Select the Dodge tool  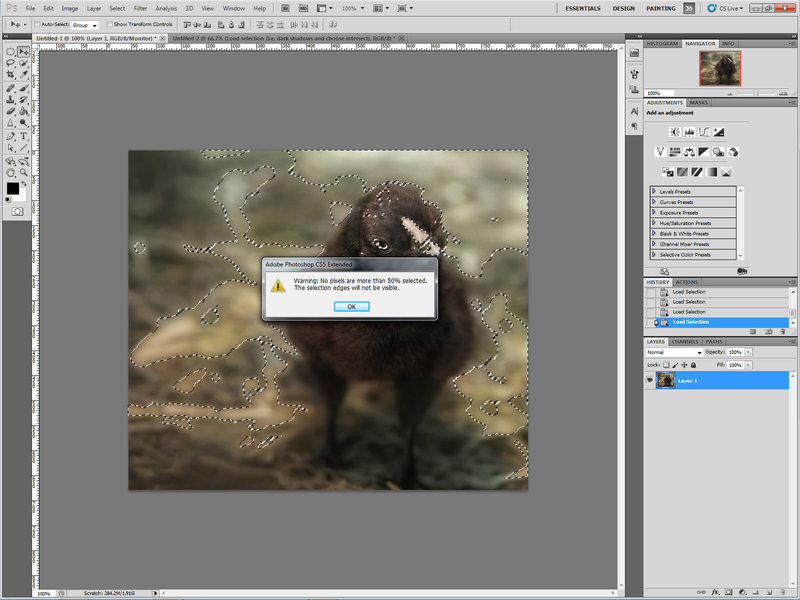coord(23,123)
